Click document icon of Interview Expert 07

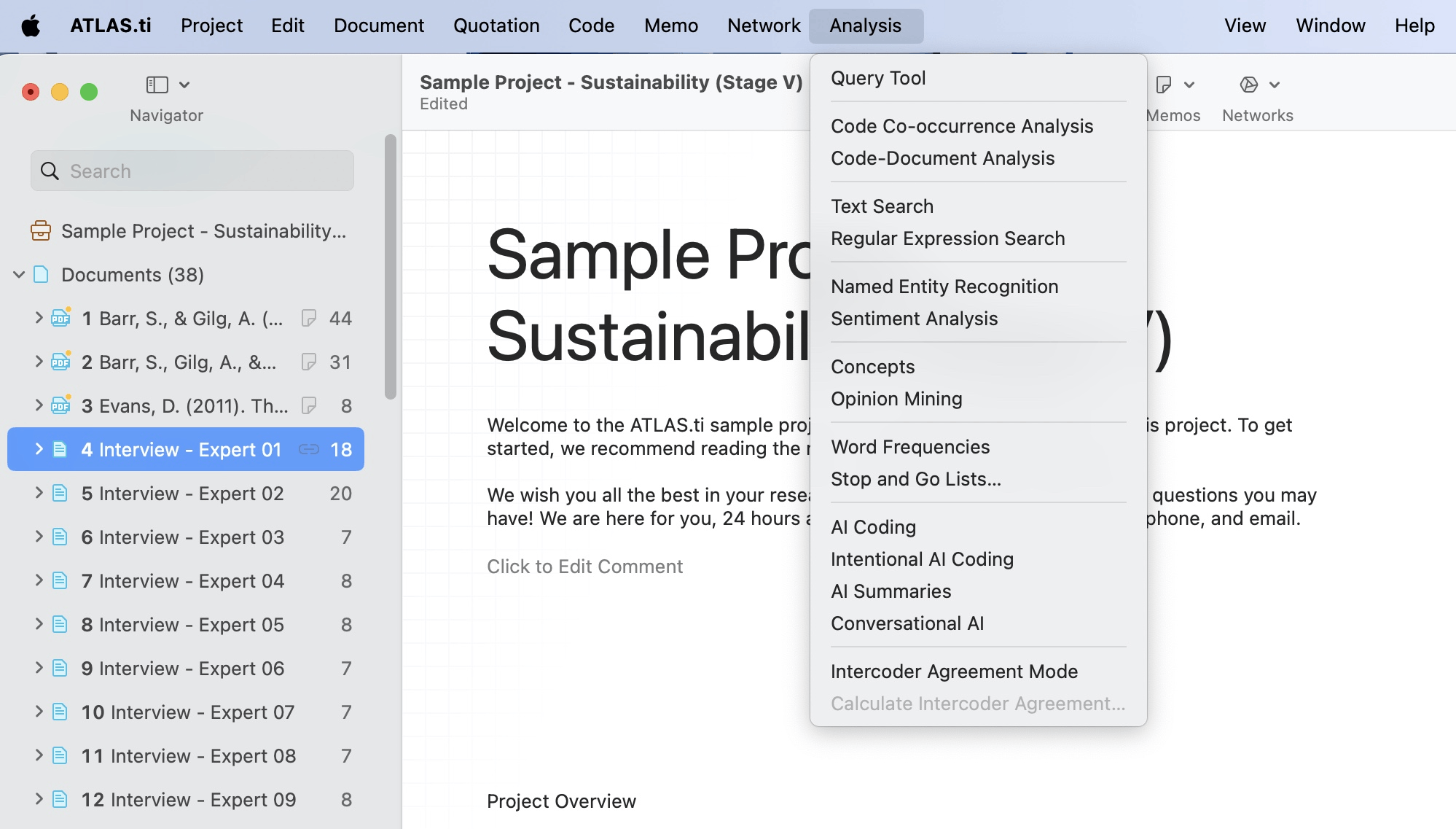click(x=60, y=712)
